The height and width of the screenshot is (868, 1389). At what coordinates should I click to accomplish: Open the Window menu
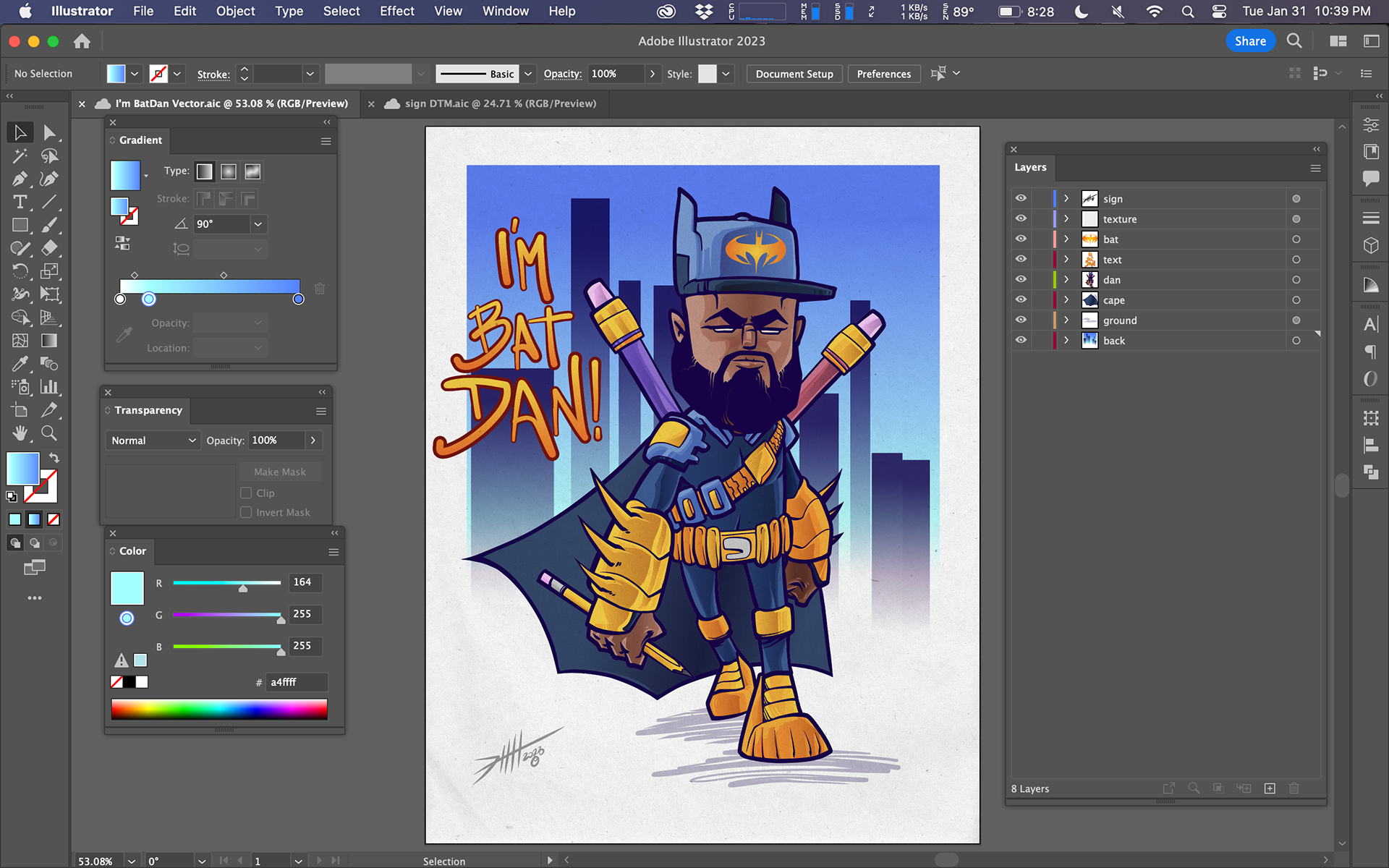point(506,11)
